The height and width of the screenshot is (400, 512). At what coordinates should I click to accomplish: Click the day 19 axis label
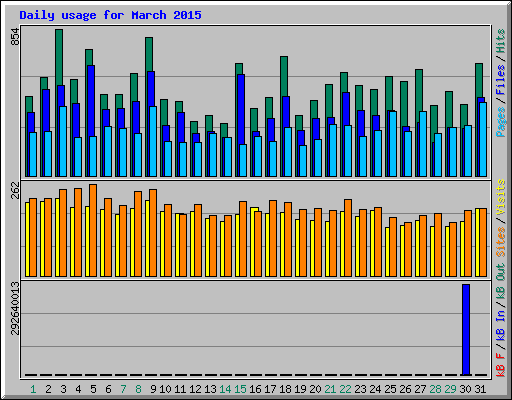[x=300, y=389]
